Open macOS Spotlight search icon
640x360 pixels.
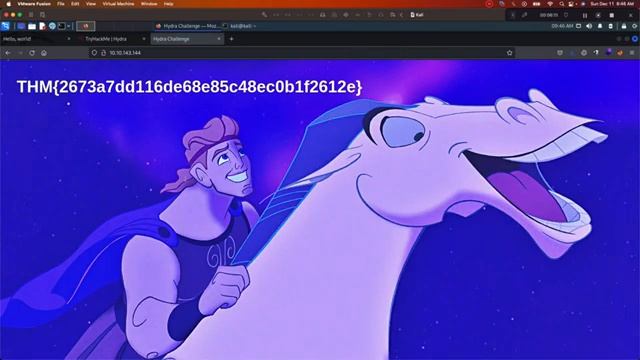(x=562, y=4)
